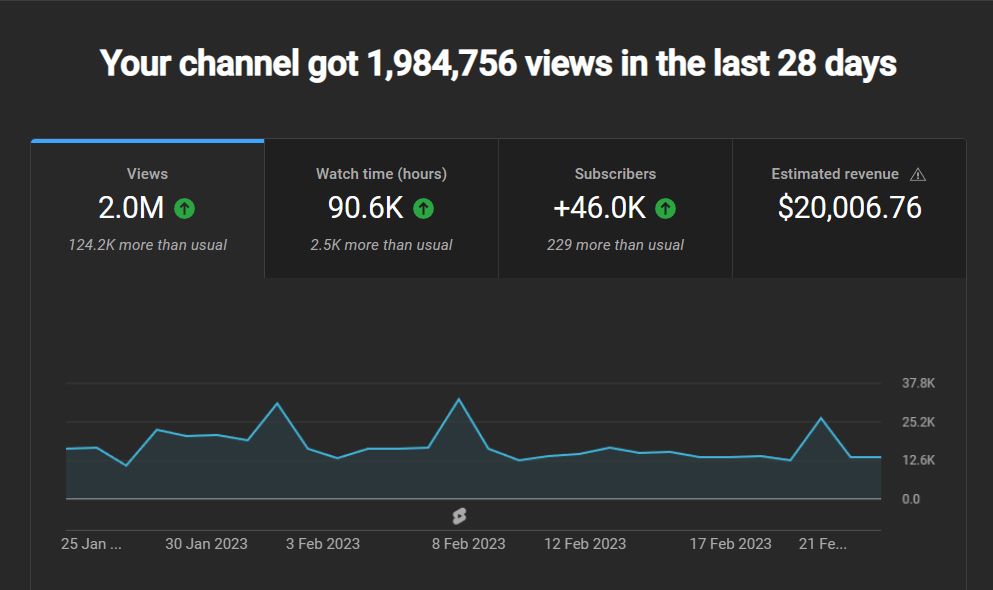The height and width of the screenshot is (590, 993).
Task: Click green up arrow beside +46.0K subscribers
Action: [665, 208]
